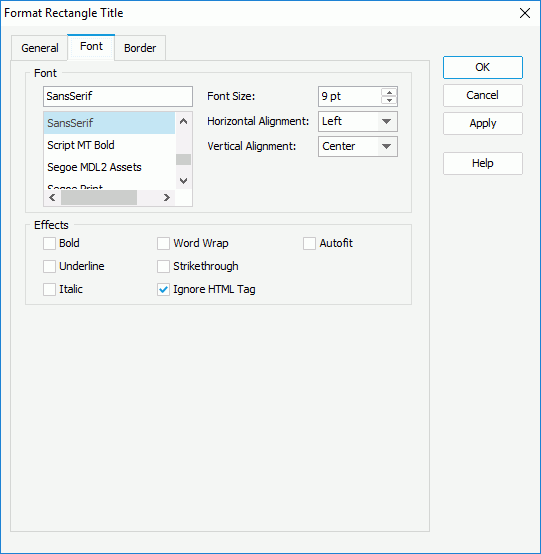Enable the Bold checkbox
The image size is (541, 554).
coord(49,243)
